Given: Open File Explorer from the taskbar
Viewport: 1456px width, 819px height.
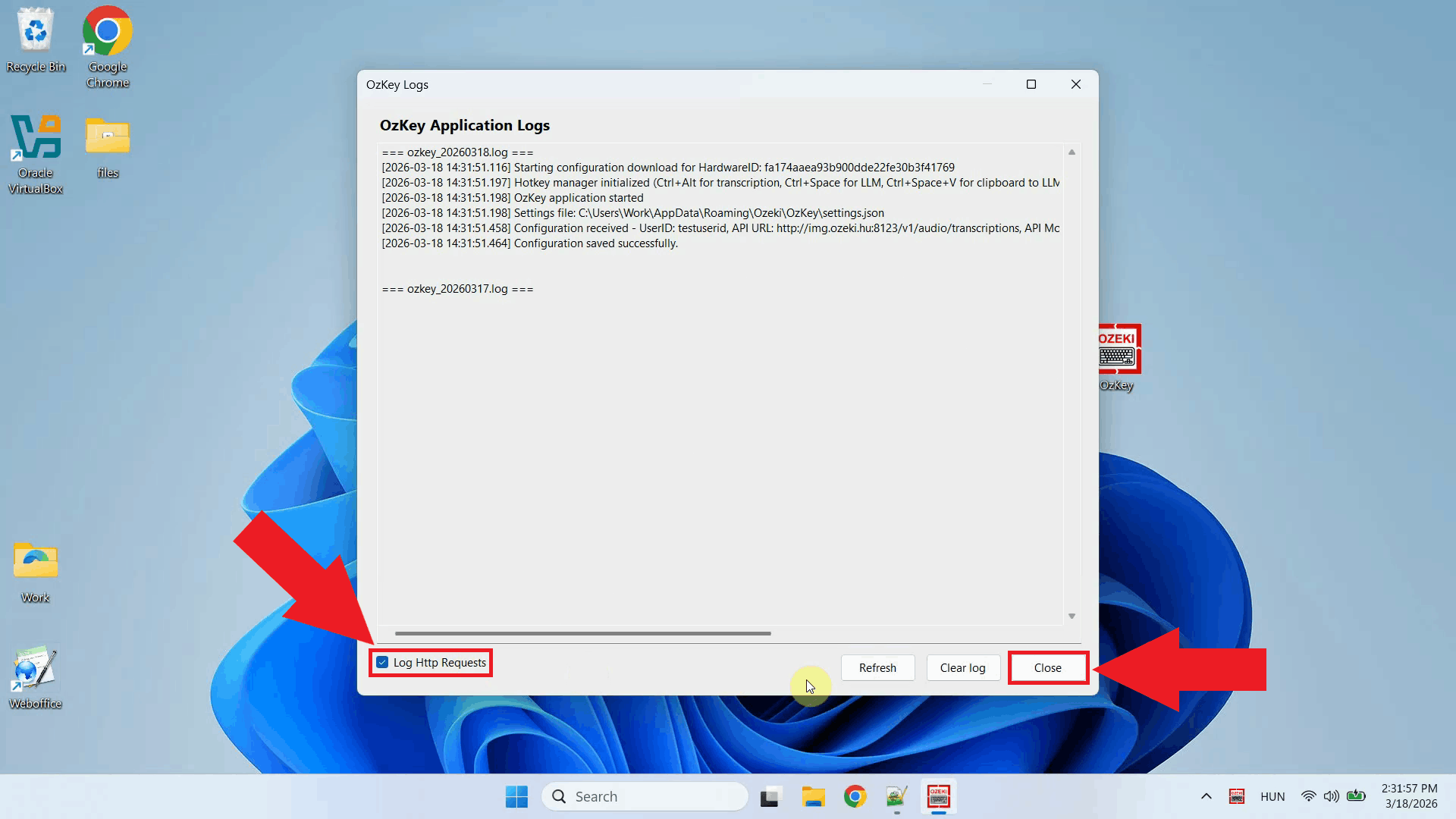Looking at the screenshot, I should point(813,796).
